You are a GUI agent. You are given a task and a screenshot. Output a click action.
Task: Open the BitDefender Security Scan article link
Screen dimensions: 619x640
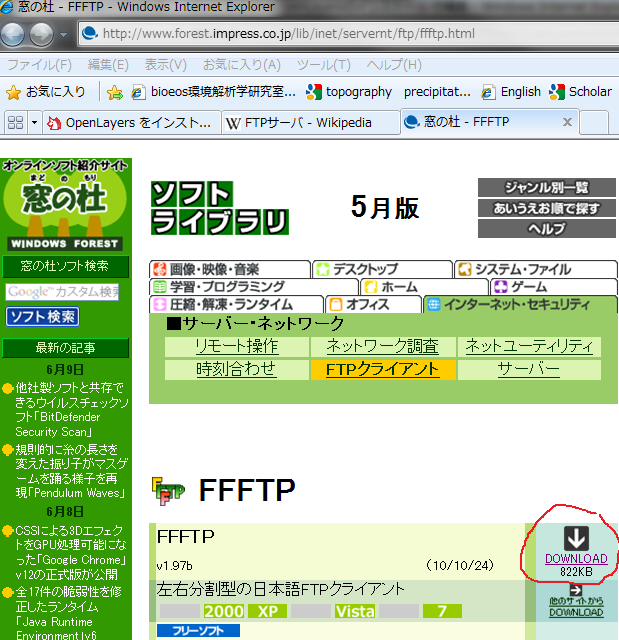pos(71,409)
